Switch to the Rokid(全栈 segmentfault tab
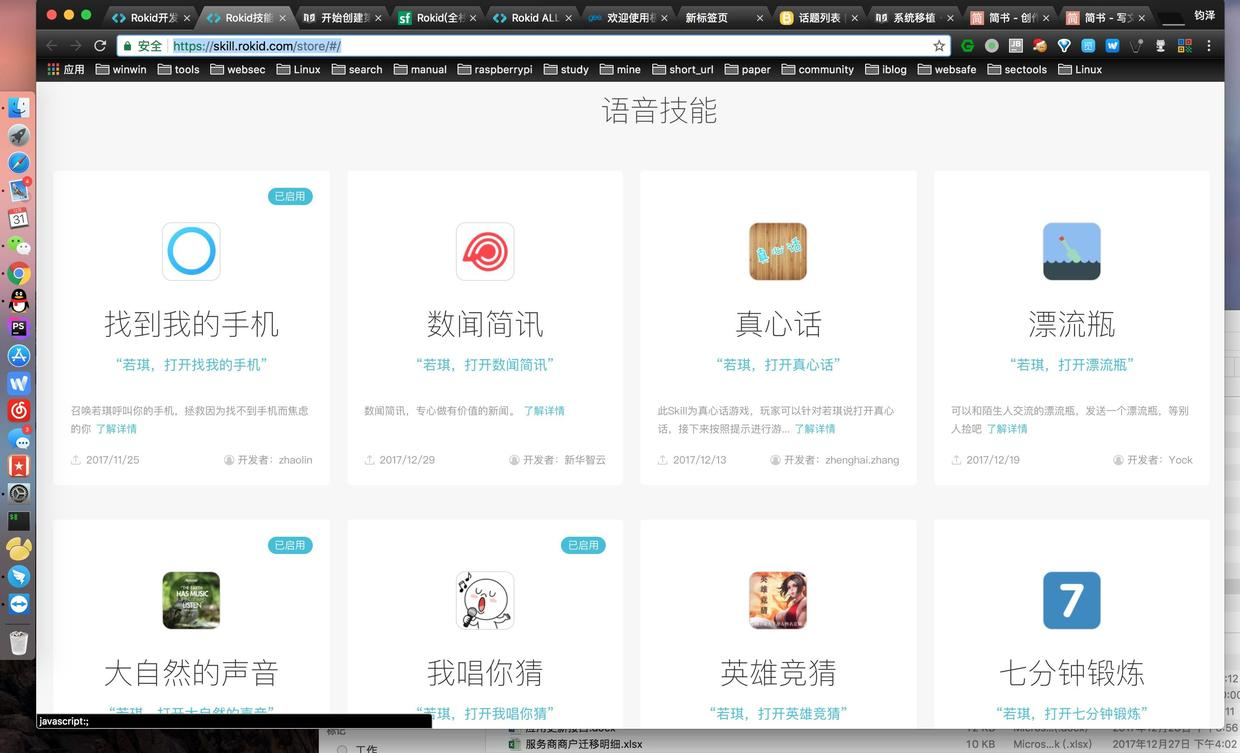 click(x=438, y=17)
